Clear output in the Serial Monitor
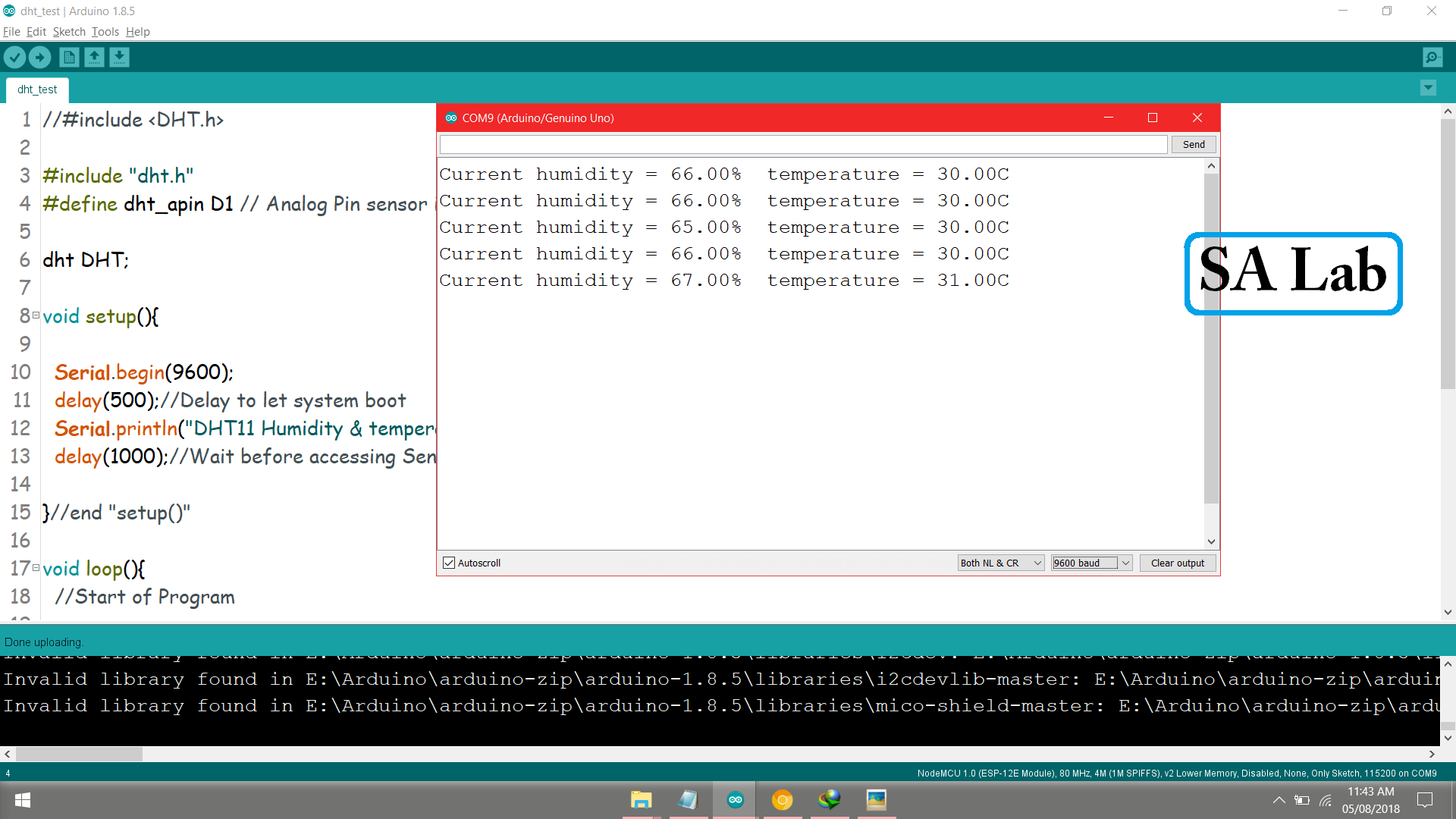 click(1177, 563)
